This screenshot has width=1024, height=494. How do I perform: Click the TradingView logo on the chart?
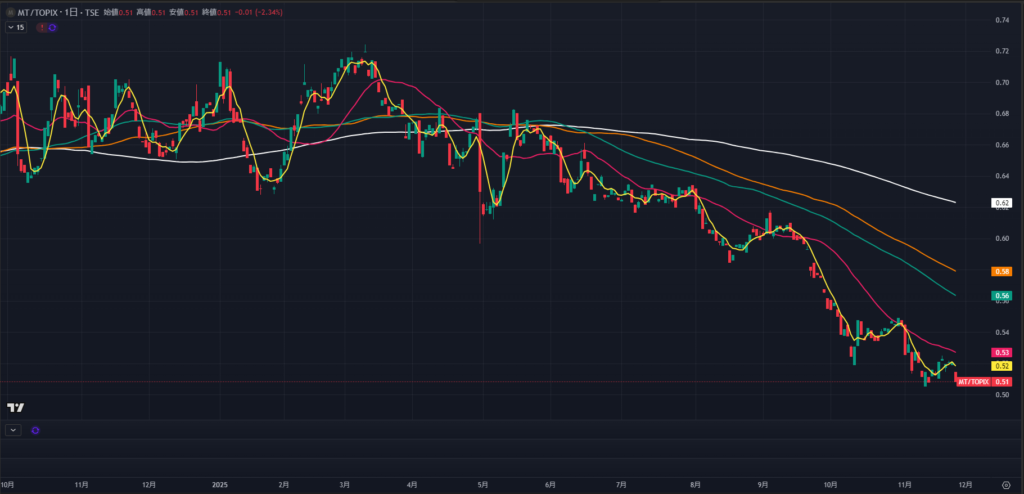tap(15, 407)
